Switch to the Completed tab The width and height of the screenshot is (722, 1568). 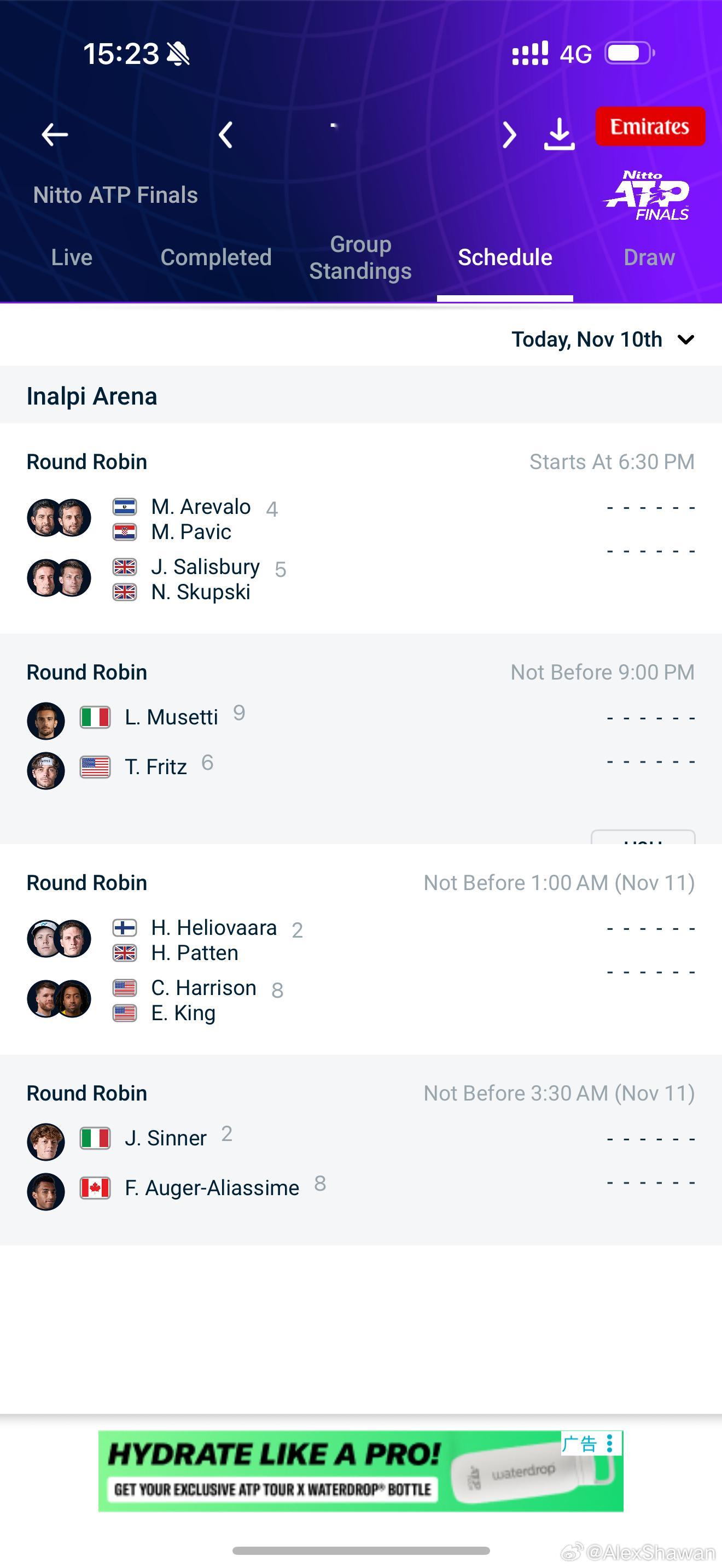pos(216,258)
